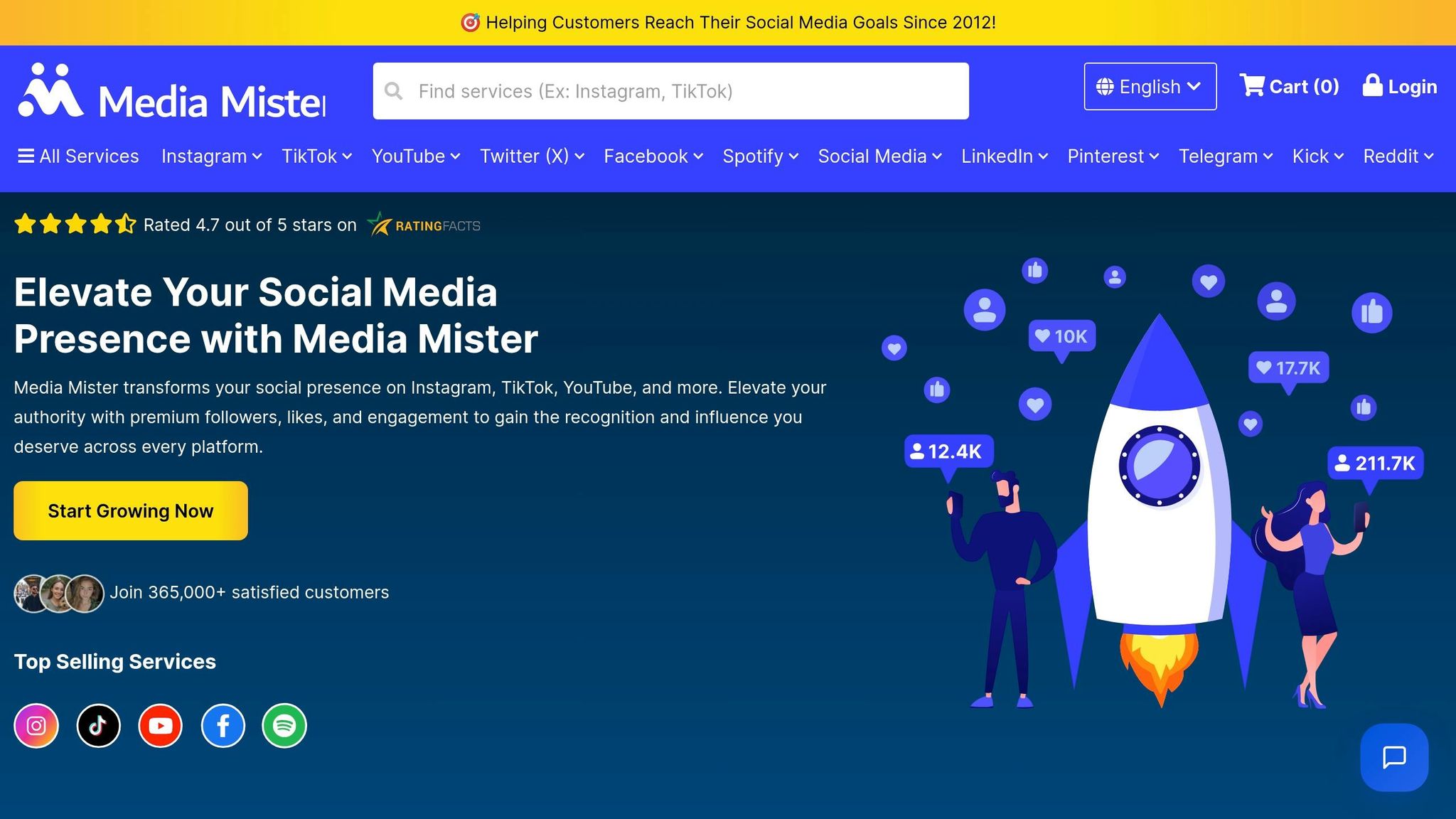Open the English language dropdown
This screenshot has height=819, width=1456.
click(x=1150, y=87)
